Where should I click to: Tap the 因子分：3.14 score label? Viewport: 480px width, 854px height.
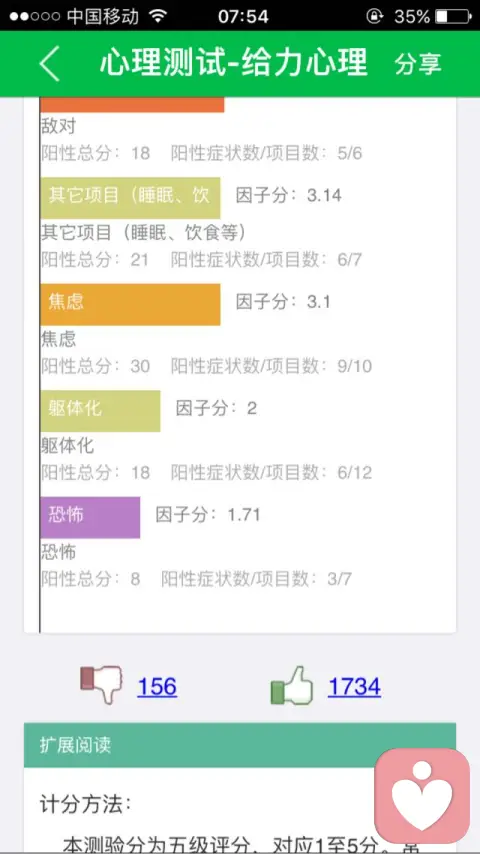coord(289,195)
